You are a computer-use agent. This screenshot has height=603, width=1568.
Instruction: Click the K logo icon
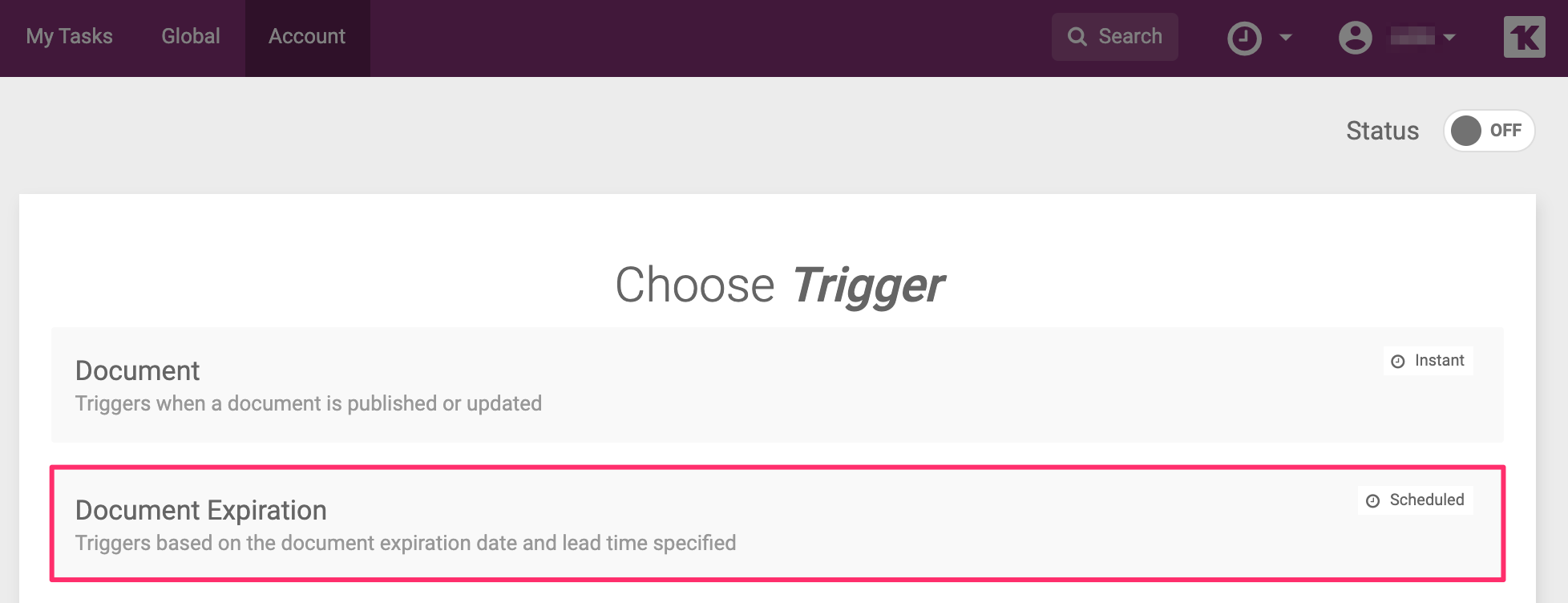point(1524,37)
